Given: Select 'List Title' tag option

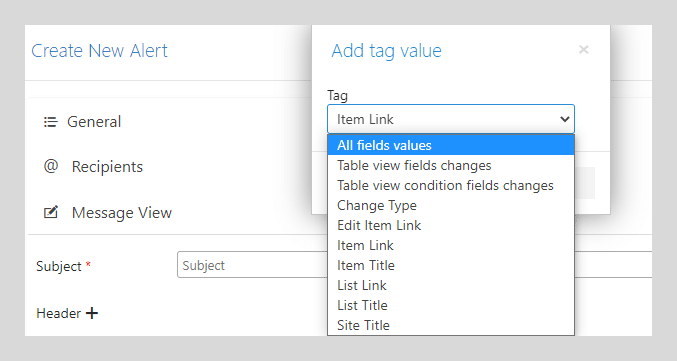Looking at the screenshot, I should point(451,305).
